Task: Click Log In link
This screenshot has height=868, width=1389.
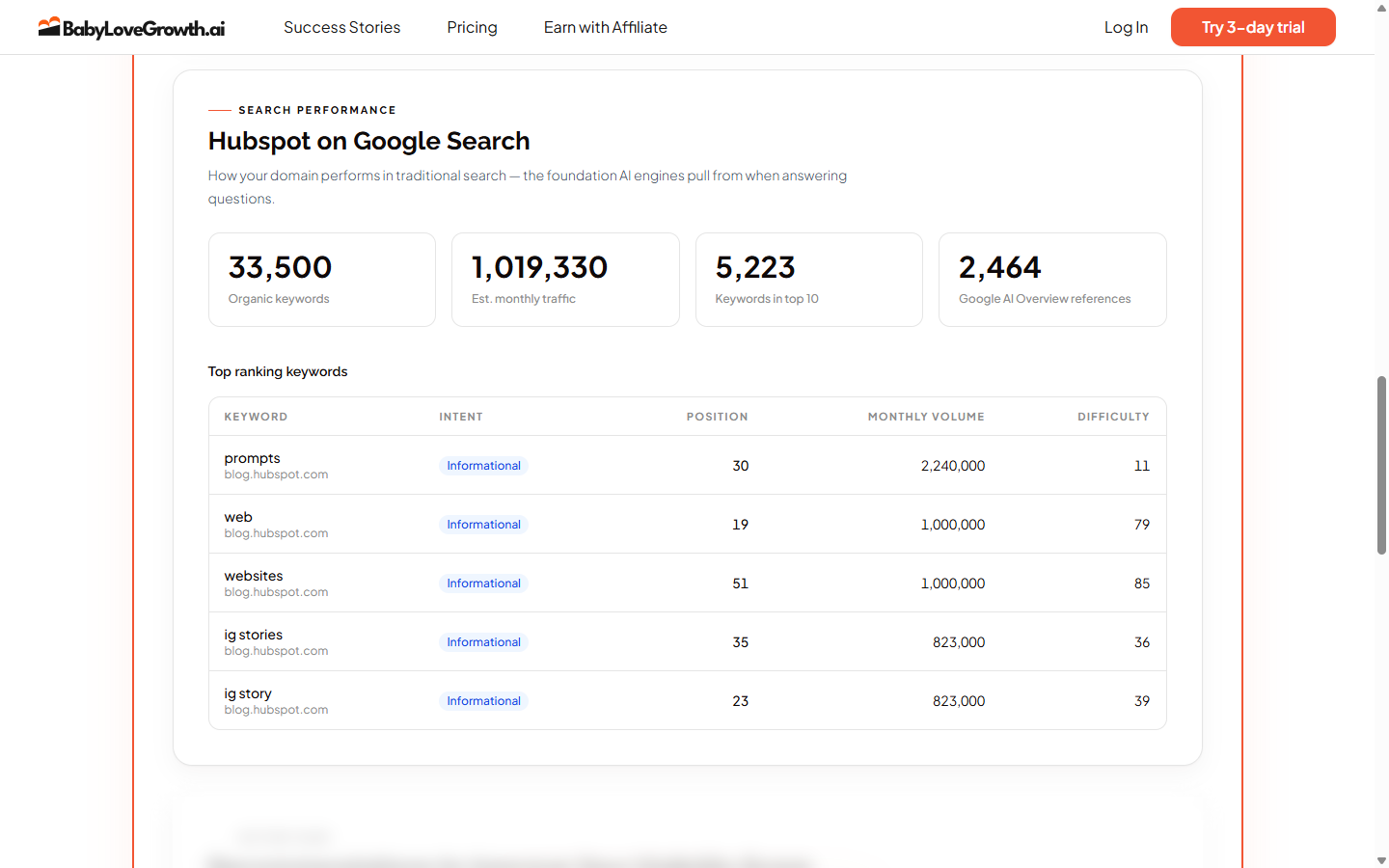Action: pyautogui.click(x=1126, y=27)
